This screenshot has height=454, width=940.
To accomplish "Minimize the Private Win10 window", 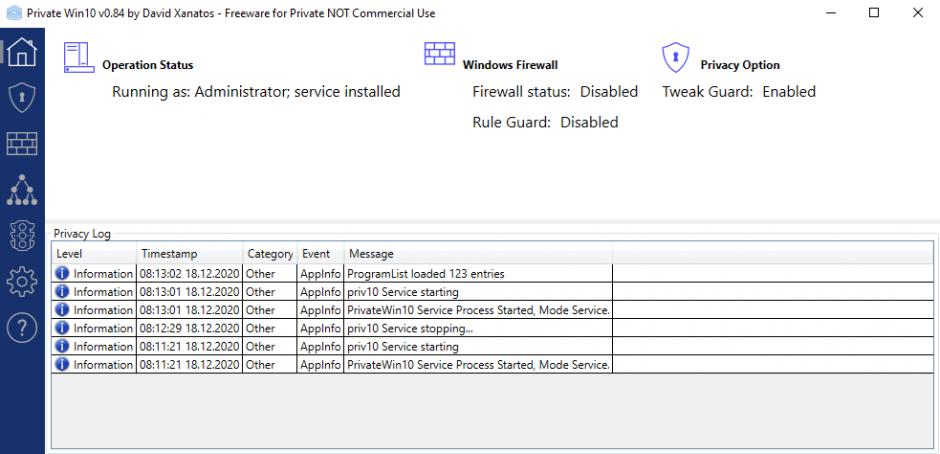I will pyautogui.click(x=831, y=13).
